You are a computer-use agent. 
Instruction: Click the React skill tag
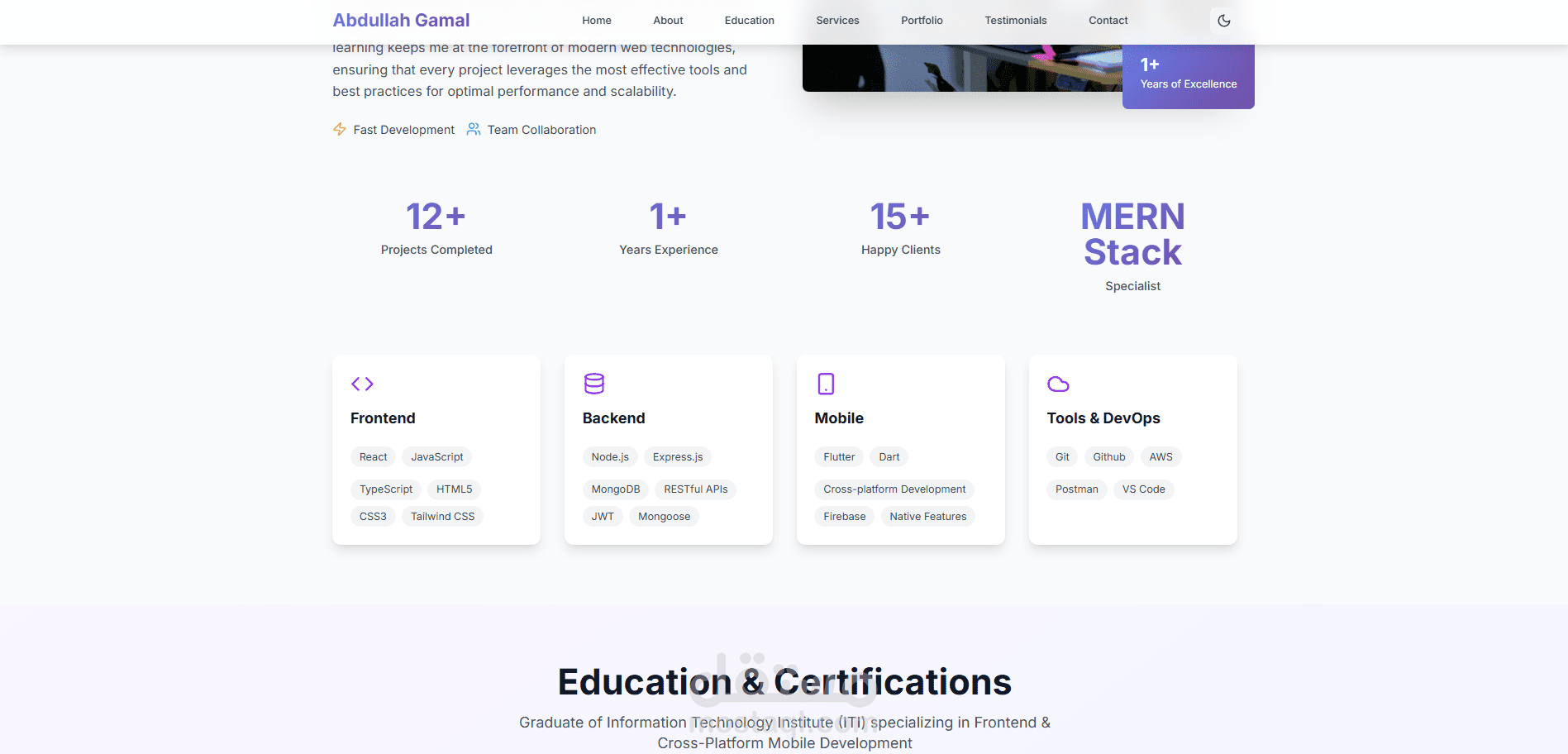click(373, 457)
